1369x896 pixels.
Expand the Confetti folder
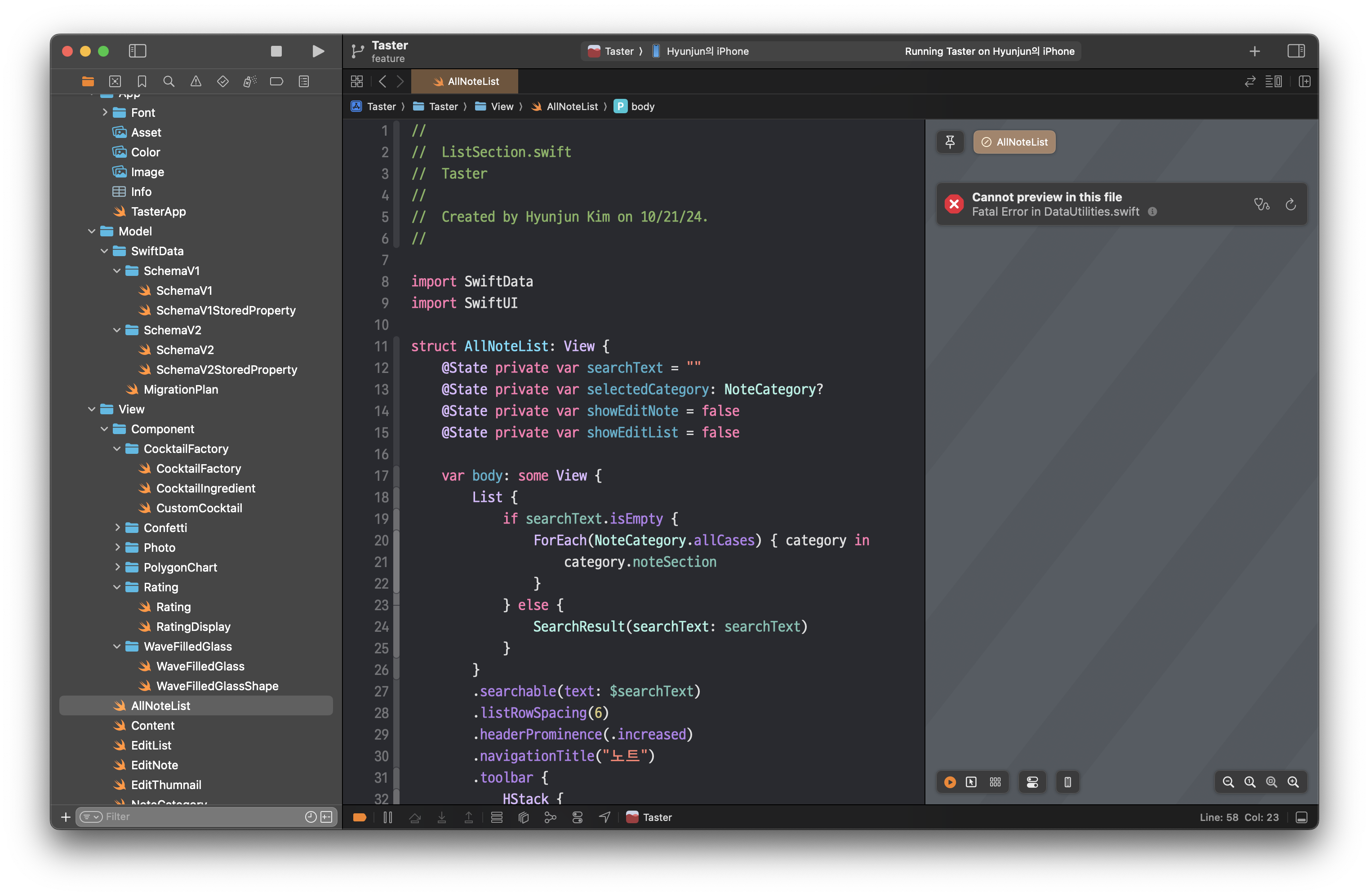(117, 528)
